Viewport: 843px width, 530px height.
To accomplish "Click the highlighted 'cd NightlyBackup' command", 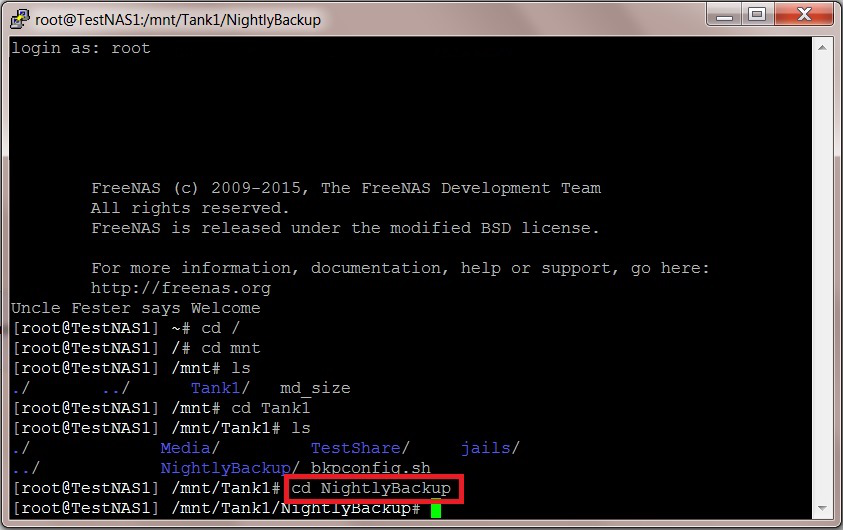I will 375,489.
